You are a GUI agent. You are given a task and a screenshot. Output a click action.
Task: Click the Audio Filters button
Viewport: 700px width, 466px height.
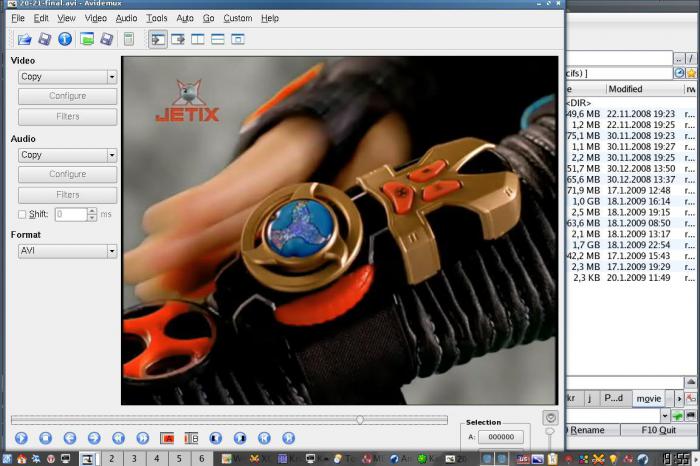pos(67,195)
